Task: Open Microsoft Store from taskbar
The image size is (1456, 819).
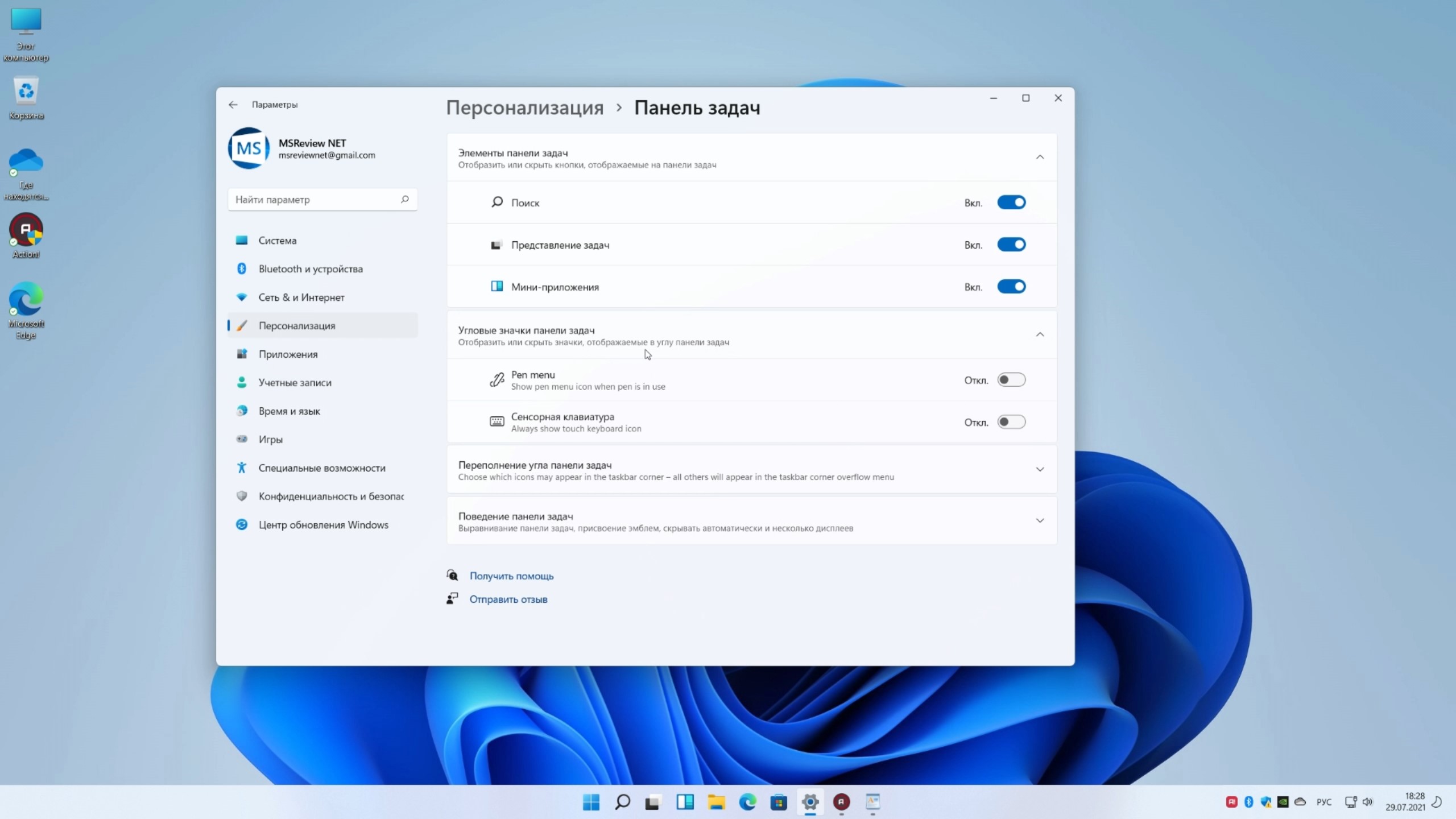Action: coord(779,802)
